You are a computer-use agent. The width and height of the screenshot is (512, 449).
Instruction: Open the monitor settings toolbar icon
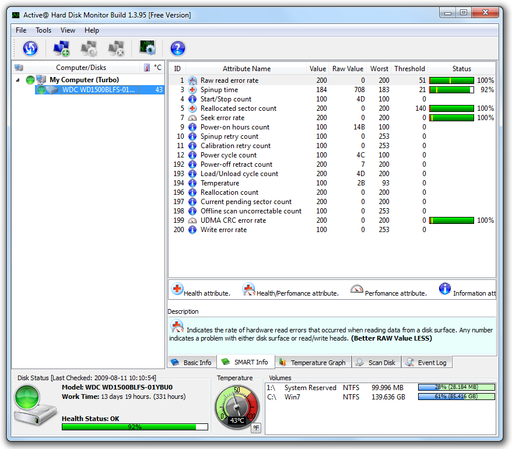[x=147, y=48]
